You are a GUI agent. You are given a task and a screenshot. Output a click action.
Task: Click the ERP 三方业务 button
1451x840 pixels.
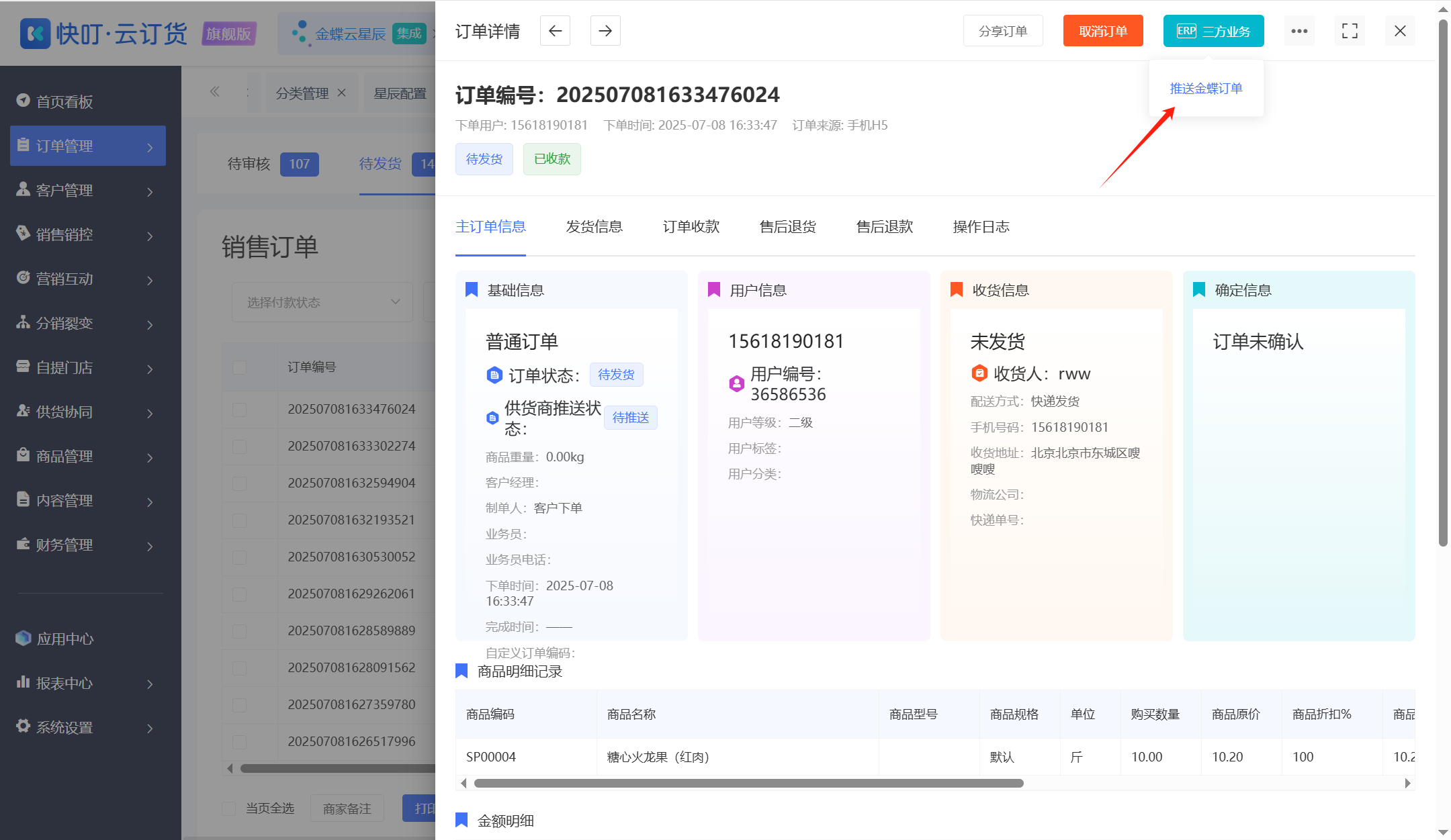(x=1214, y=31)
